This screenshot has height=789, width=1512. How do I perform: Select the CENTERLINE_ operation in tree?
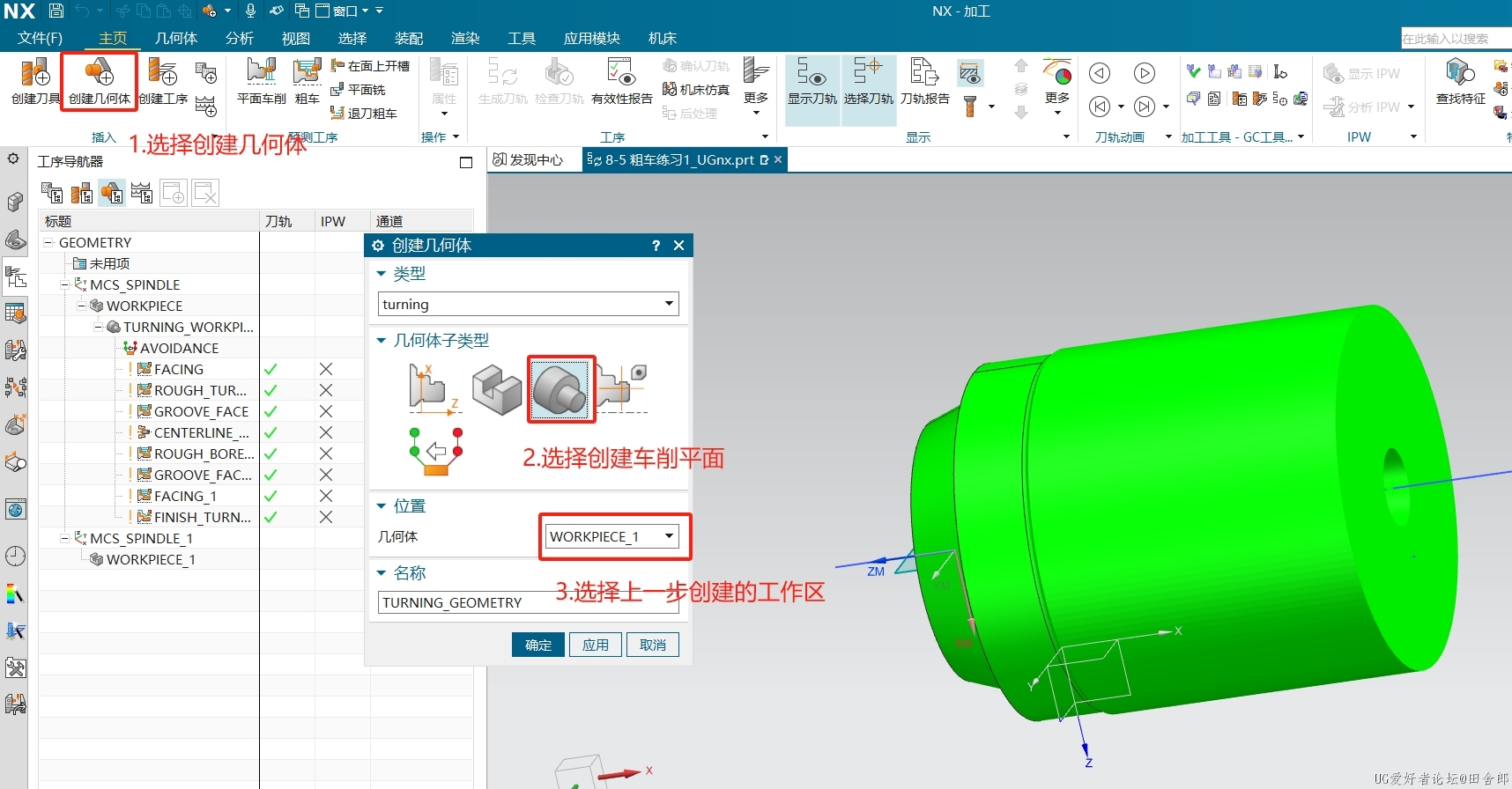click(201, 432)
